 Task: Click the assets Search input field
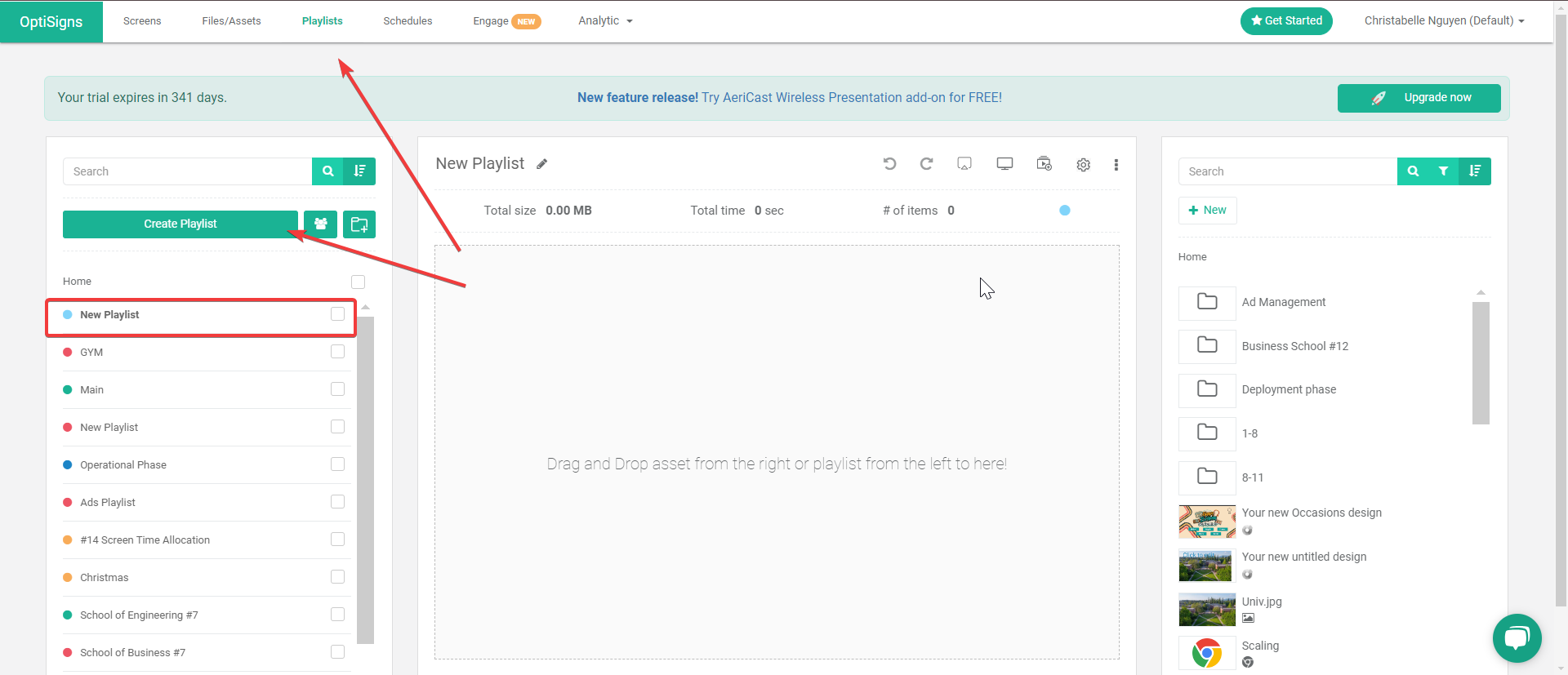[x=1287, y=171]
